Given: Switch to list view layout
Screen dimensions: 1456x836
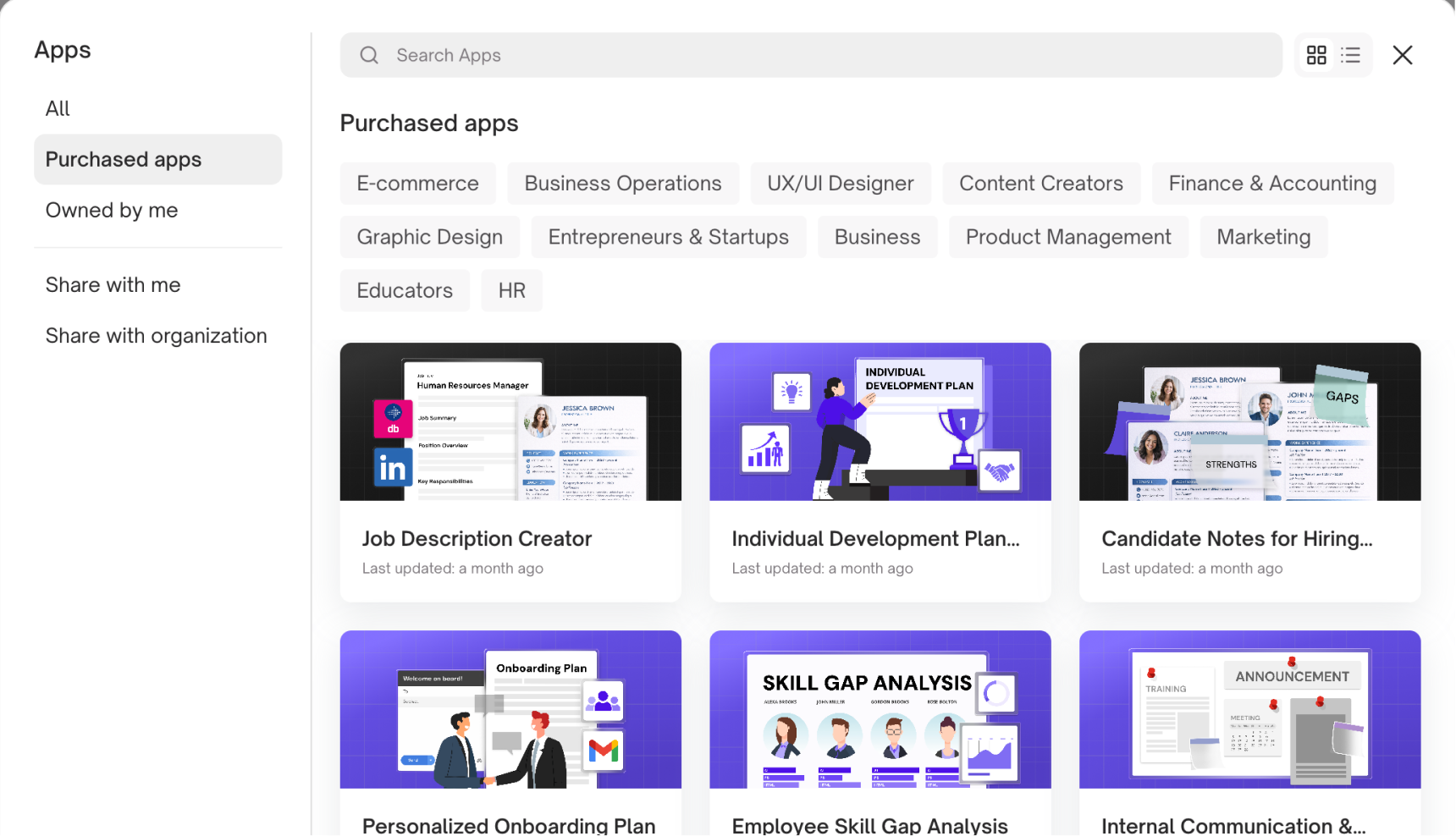Looking at the screenshot, I should point(1351,55).
